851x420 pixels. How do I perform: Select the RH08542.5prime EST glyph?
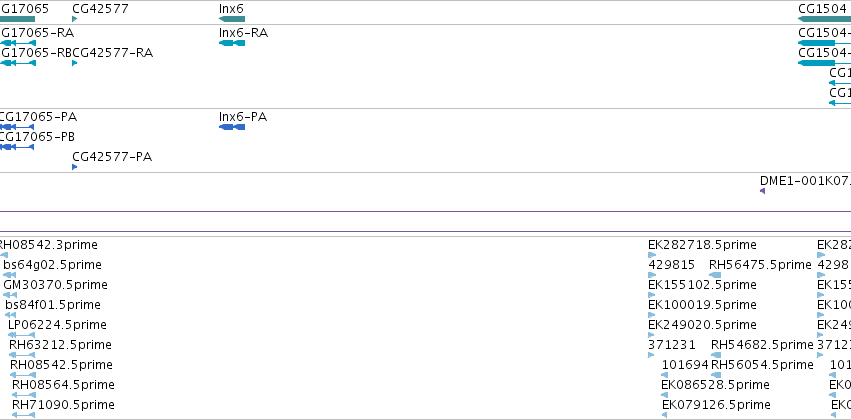[x=23, y=375]
